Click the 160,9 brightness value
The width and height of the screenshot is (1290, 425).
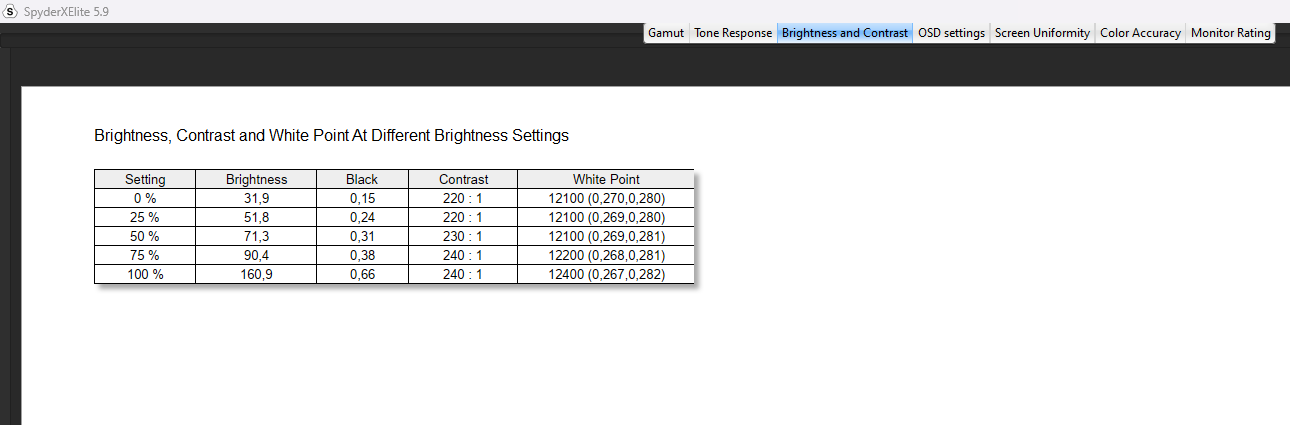[x=256, y=274]
